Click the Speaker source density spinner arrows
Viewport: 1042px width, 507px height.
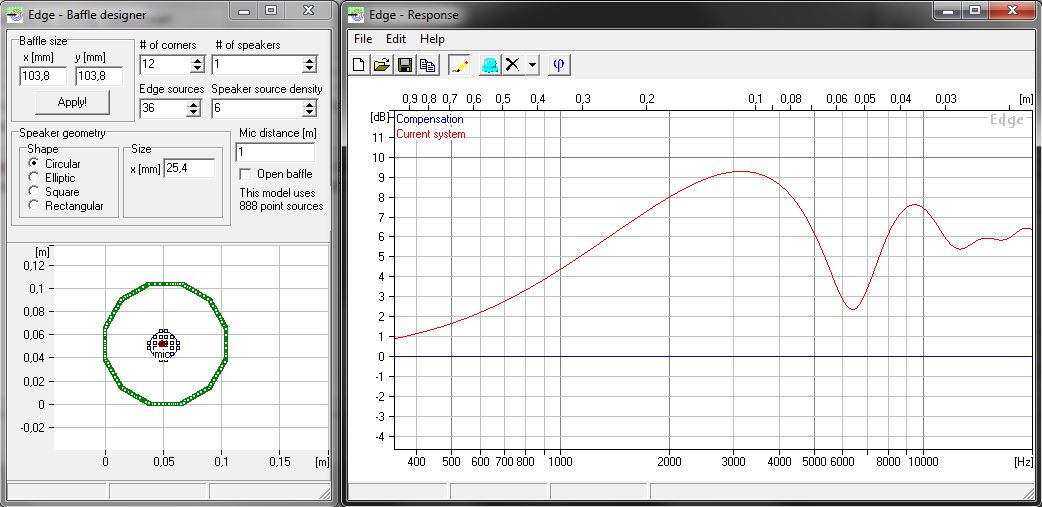tap(310, 108)
